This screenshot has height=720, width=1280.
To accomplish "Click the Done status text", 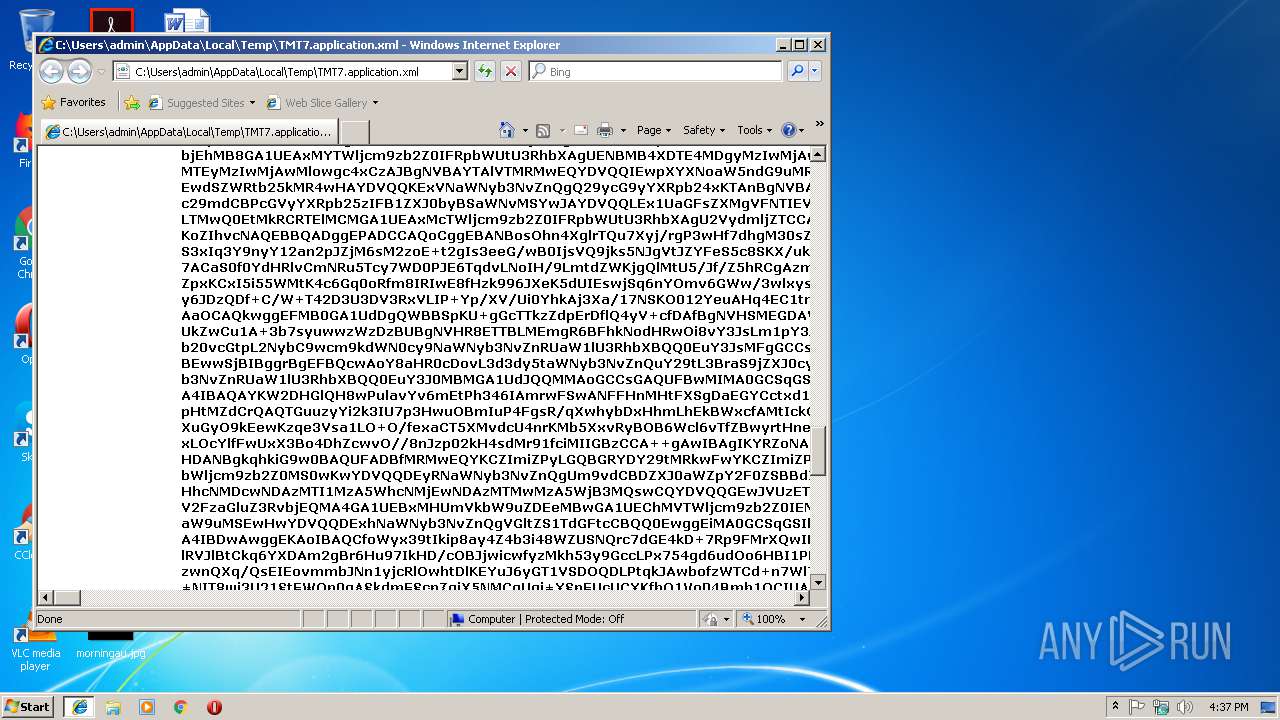I will coord(49,619).
